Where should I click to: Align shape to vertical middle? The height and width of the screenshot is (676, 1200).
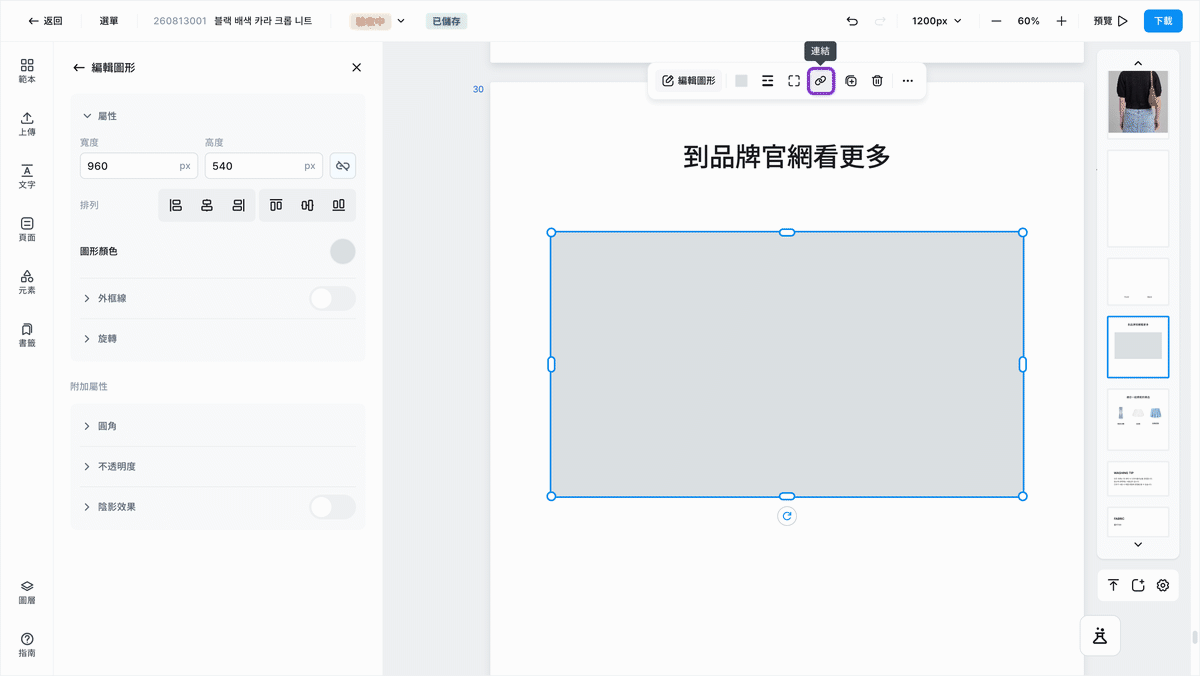click(307, 205)
